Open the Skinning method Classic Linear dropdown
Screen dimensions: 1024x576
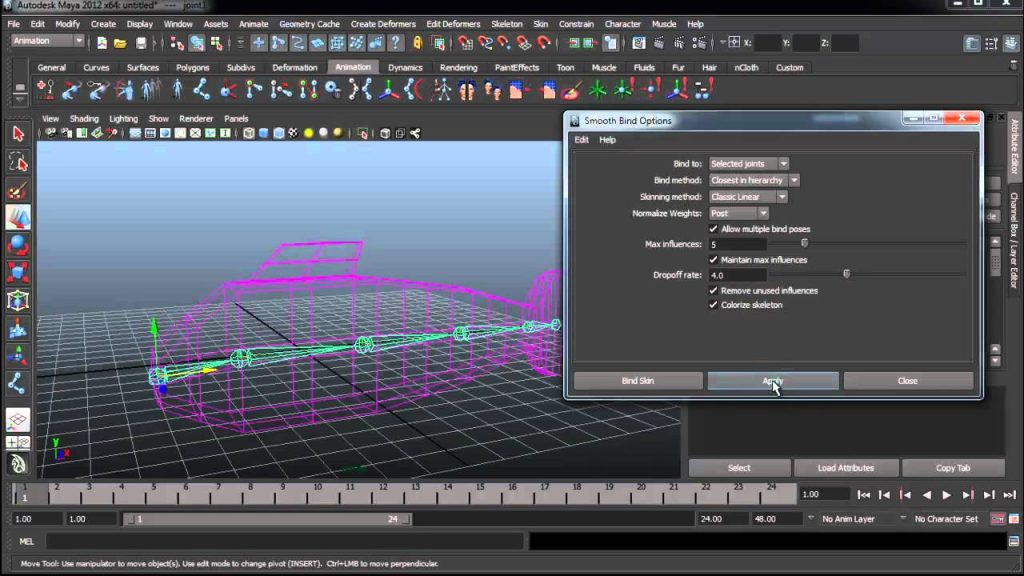[x=748, y=197]
